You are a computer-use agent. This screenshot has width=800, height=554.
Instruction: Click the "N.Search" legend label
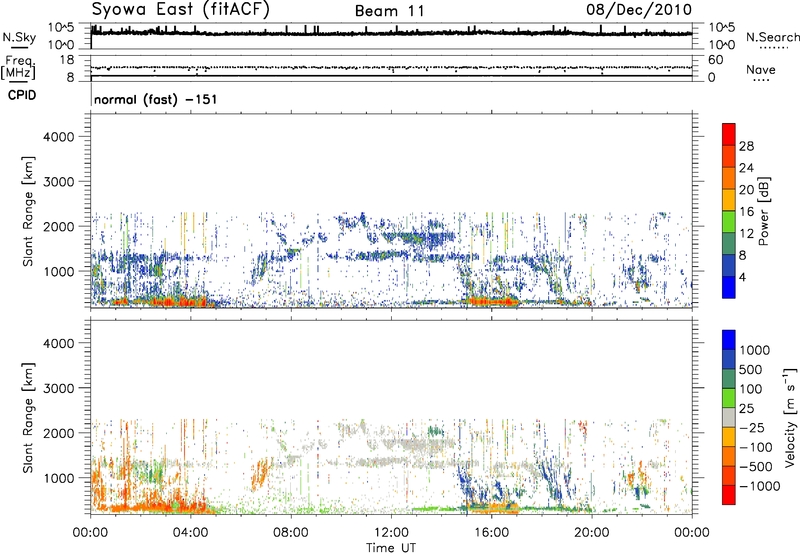pos(772,37)
